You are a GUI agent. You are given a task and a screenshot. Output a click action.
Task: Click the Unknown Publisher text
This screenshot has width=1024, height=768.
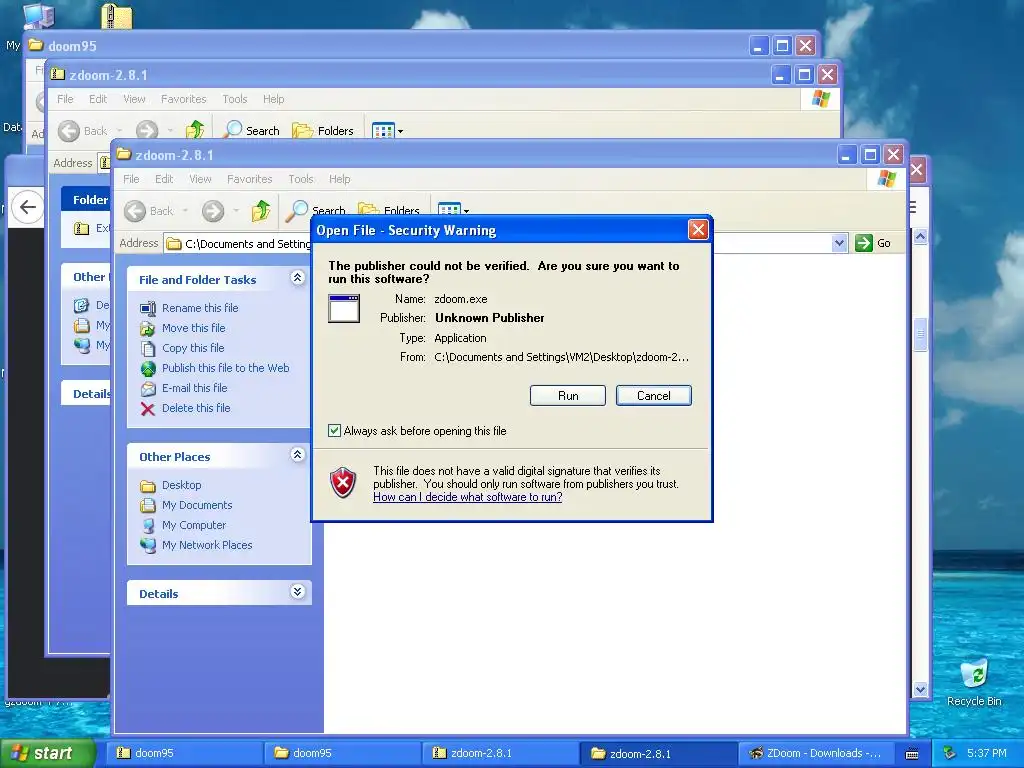point(490,318)
